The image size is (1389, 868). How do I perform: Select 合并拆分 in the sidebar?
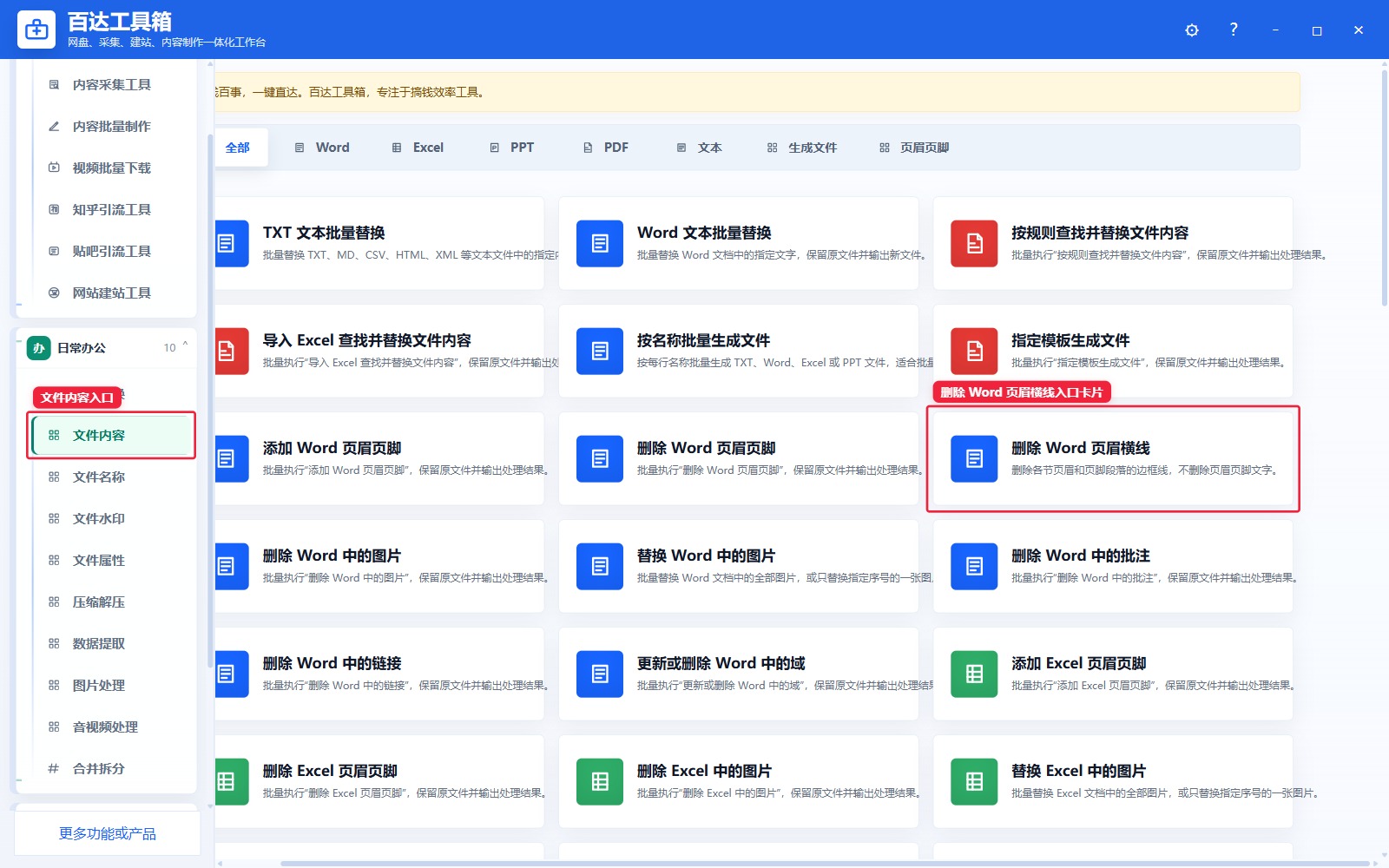coord(111,768)
